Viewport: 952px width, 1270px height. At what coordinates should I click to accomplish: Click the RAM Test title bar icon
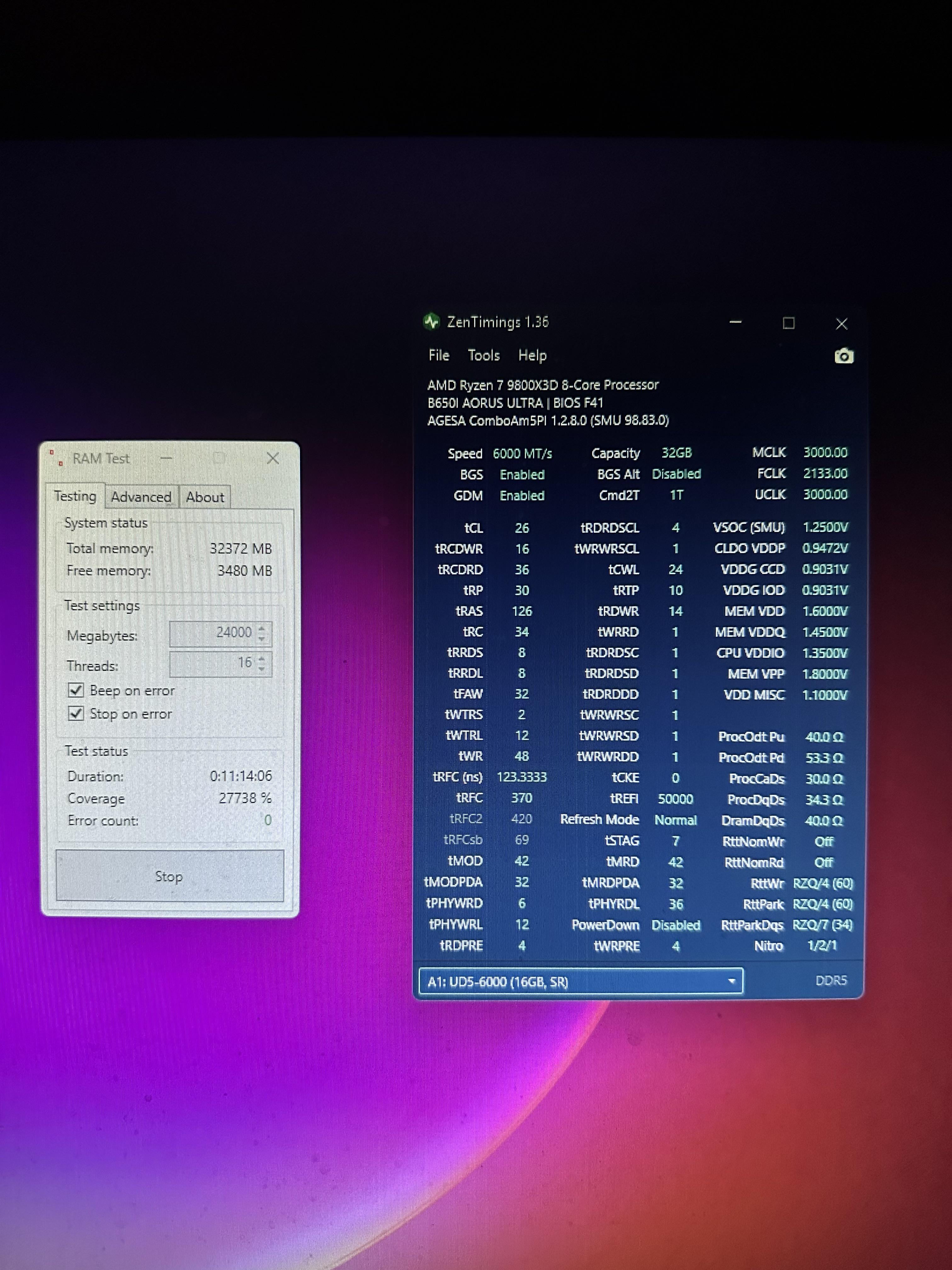coord(56,458)
